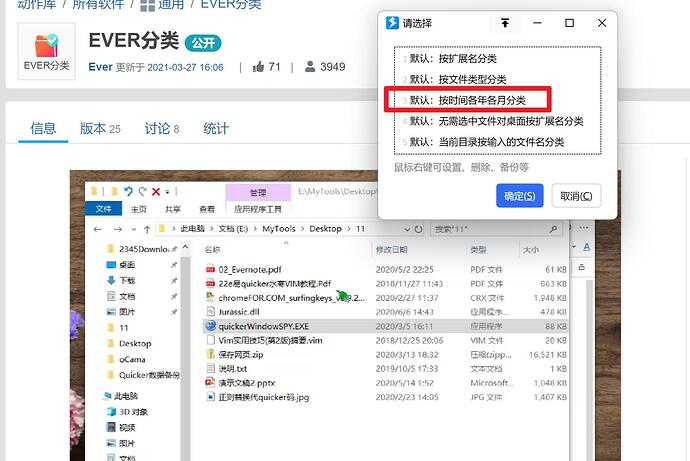Sort by 大小 column header

(x=531, y=250)
